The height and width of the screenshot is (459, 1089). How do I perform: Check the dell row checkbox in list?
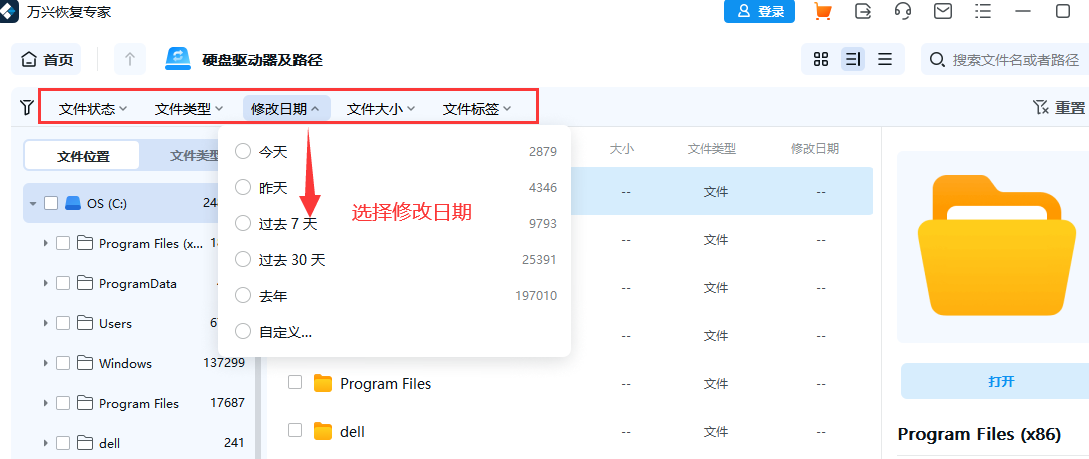click(295, 431)
